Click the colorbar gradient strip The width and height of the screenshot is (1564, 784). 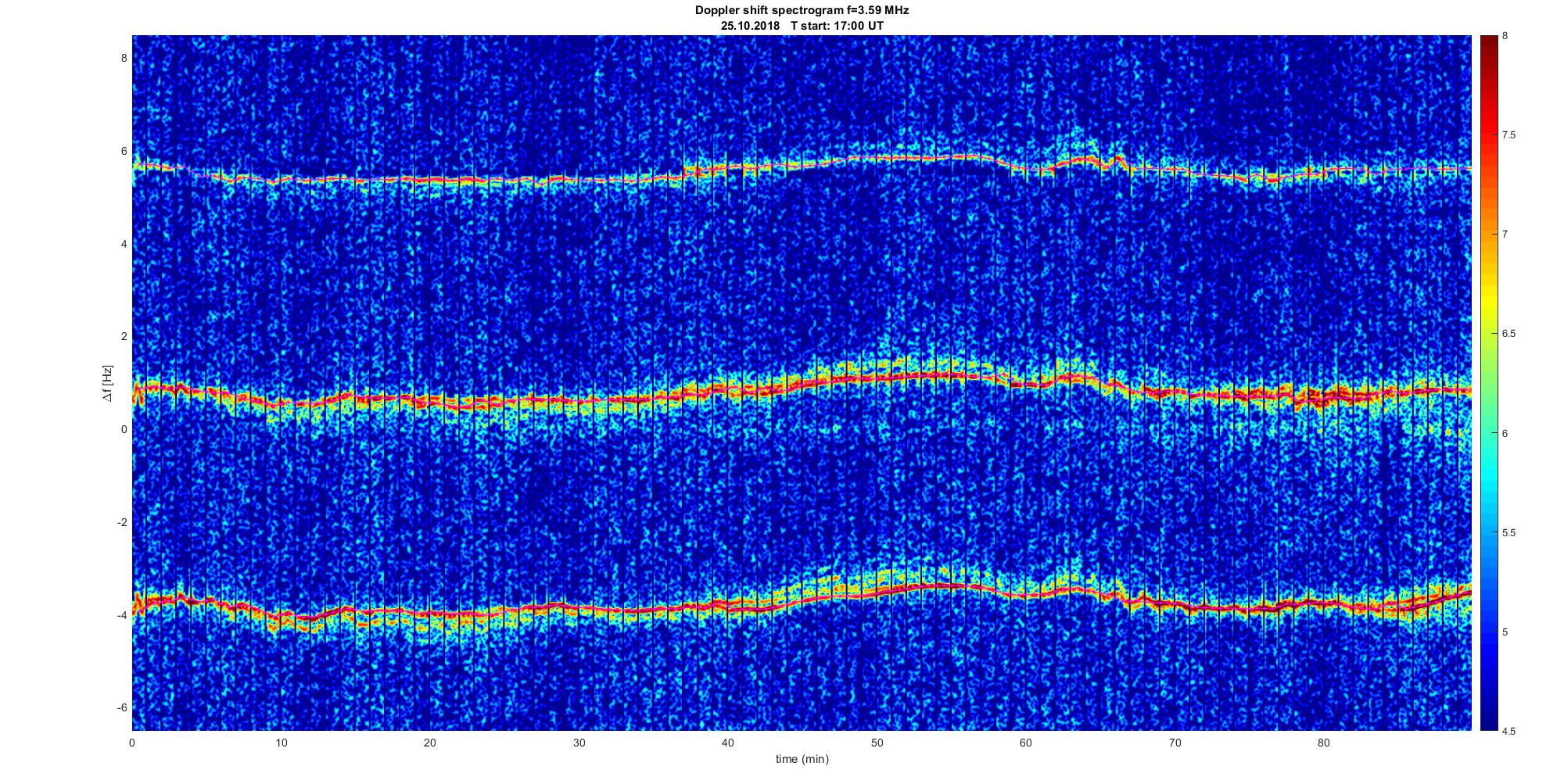point(1488,383)
